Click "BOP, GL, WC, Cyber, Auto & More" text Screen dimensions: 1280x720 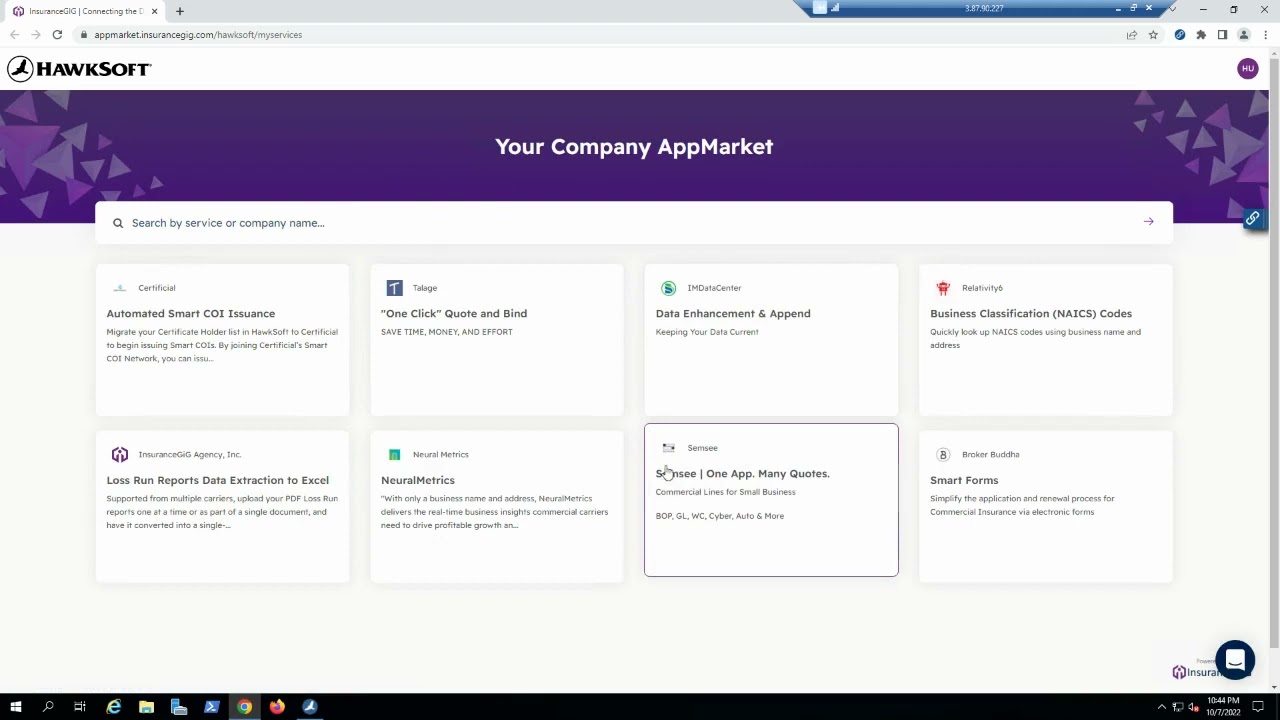(x=720, y=516)
